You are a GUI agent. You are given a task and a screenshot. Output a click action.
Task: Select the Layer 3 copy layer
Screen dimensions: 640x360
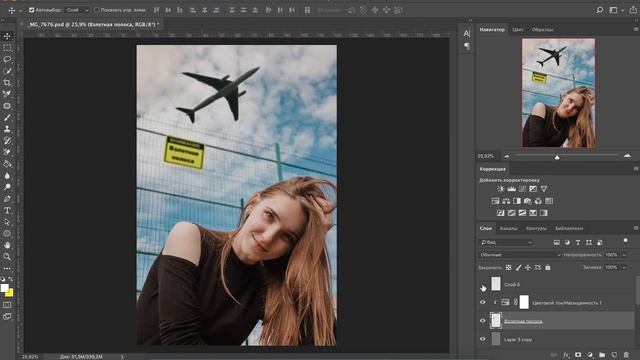point(555,339)
